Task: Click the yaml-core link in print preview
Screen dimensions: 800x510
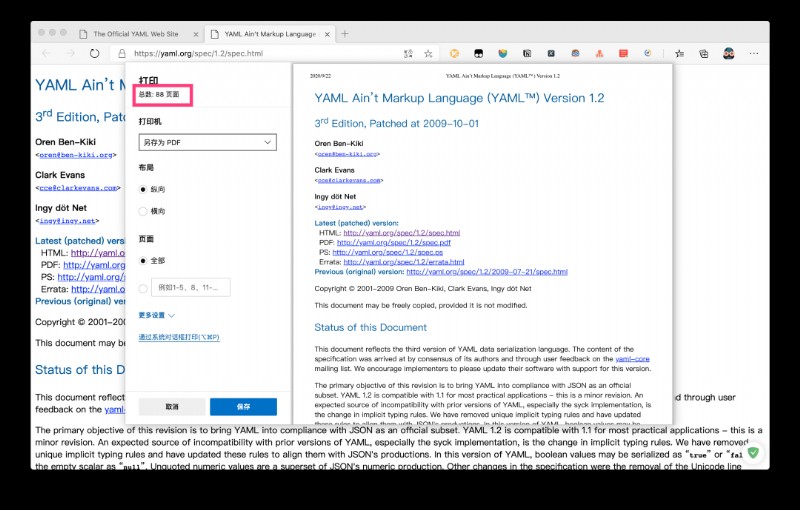Action: coord(632,359)
